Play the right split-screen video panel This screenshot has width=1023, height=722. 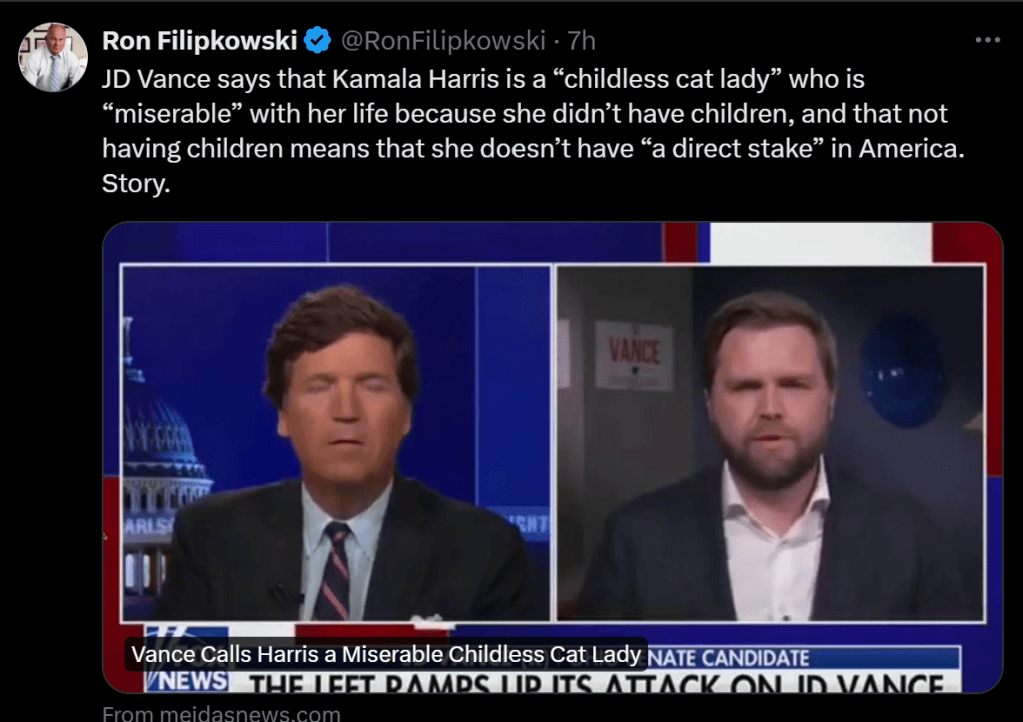click(x=771, y=443)
